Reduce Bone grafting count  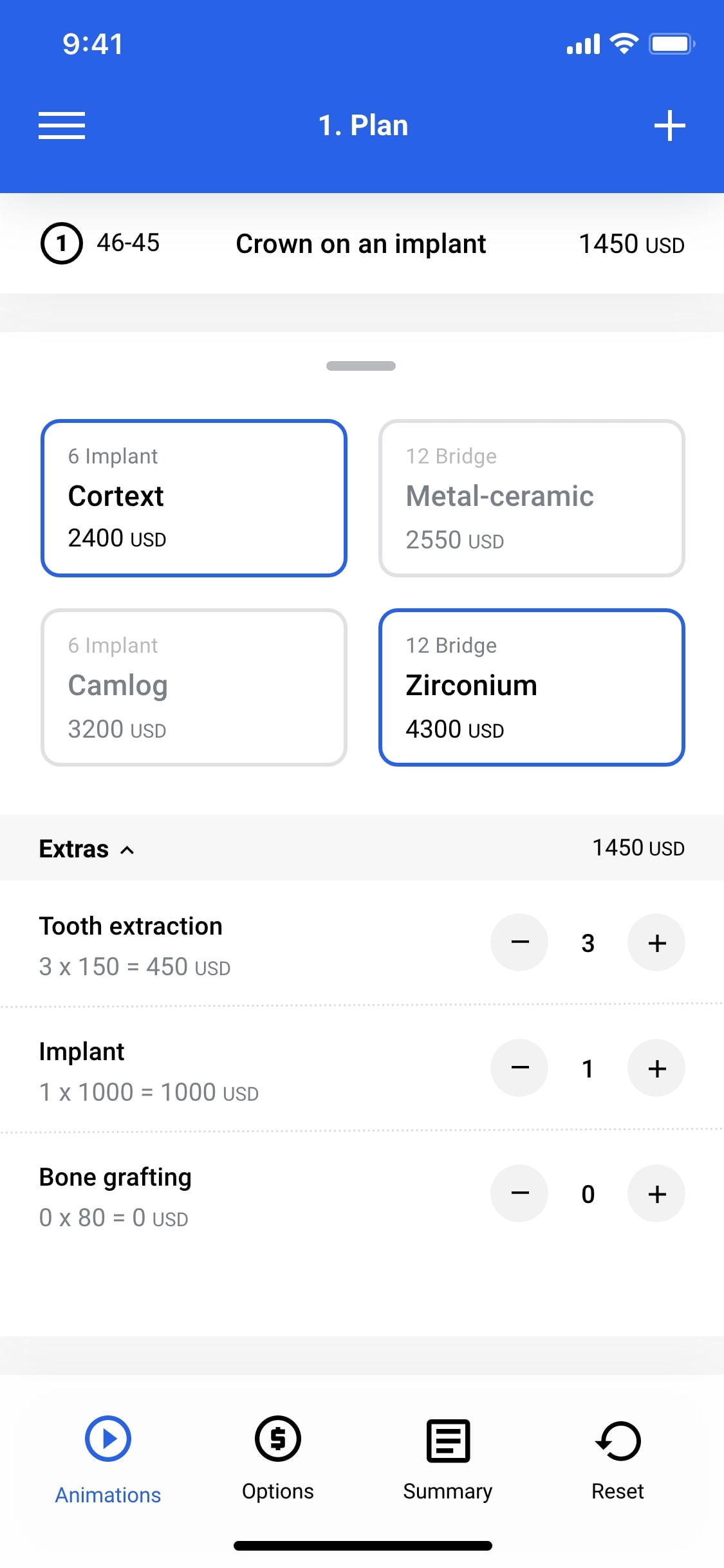click(x=519, y=1194)
